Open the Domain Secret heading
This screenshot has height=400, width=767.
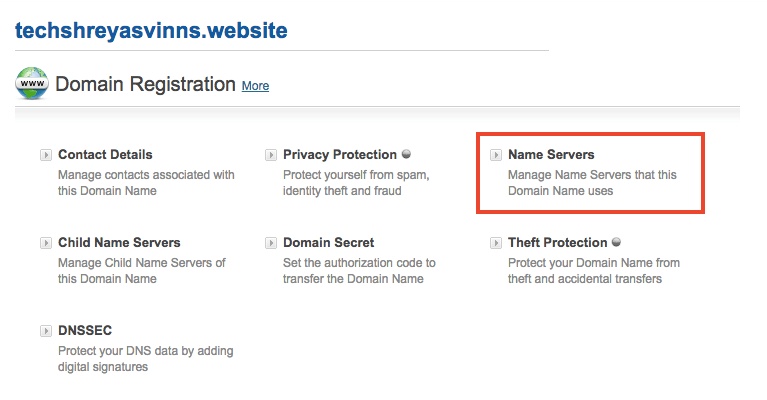(329, 243)
